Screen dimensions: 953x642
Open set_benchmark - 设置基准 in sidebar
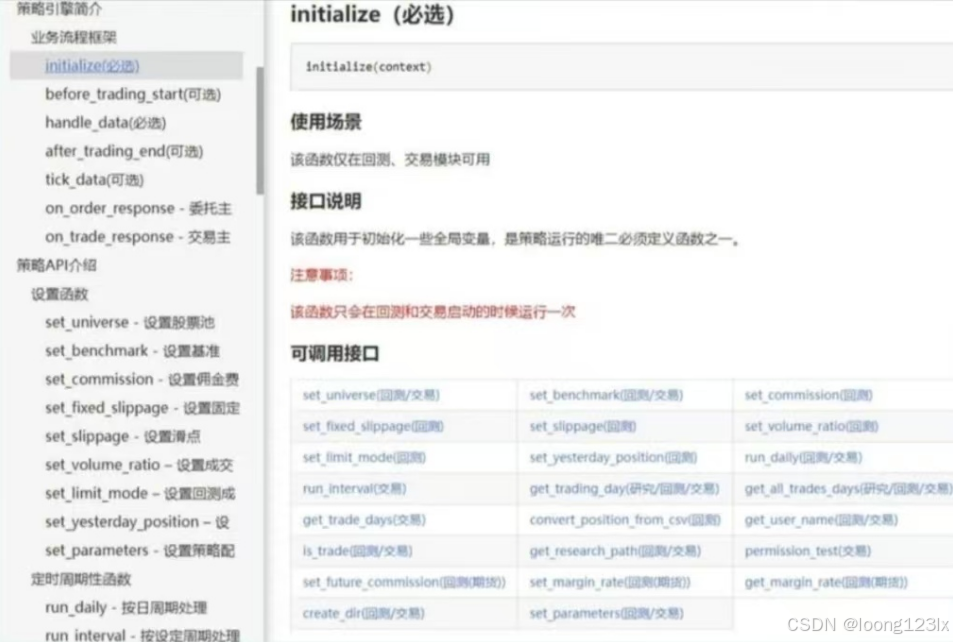pyautogui.click(x=132, y=351)
